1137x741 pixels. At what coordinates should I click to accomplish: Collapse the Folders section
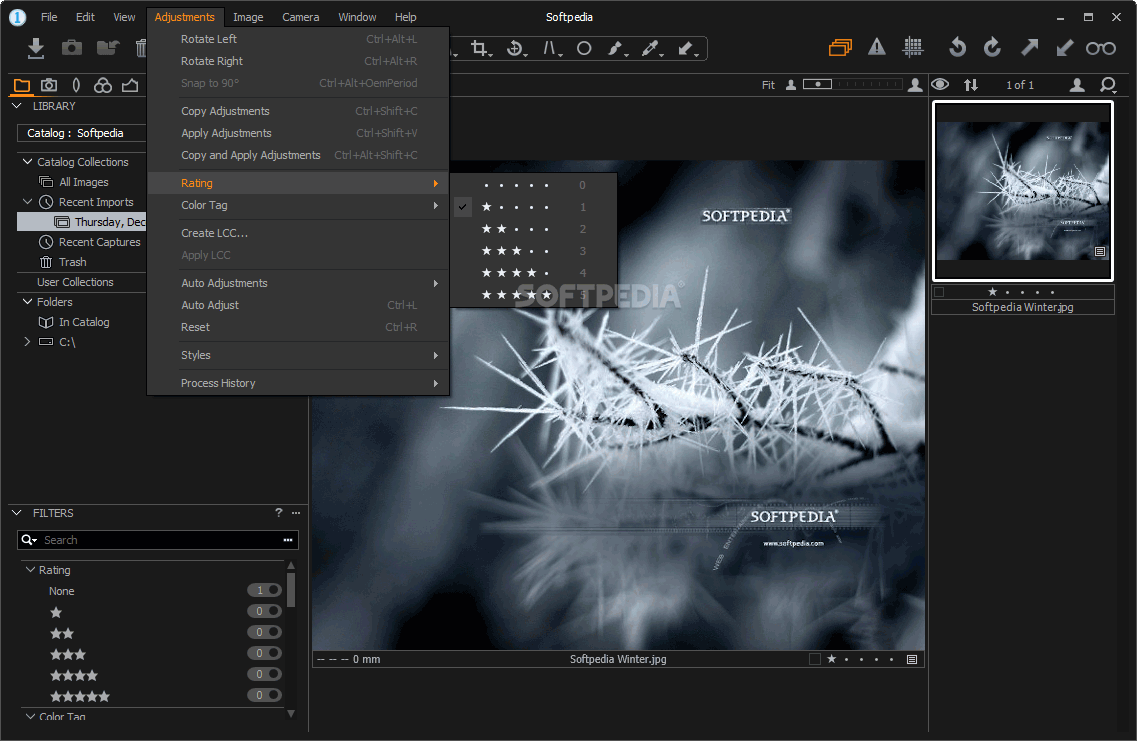click(x=28, y=302)
